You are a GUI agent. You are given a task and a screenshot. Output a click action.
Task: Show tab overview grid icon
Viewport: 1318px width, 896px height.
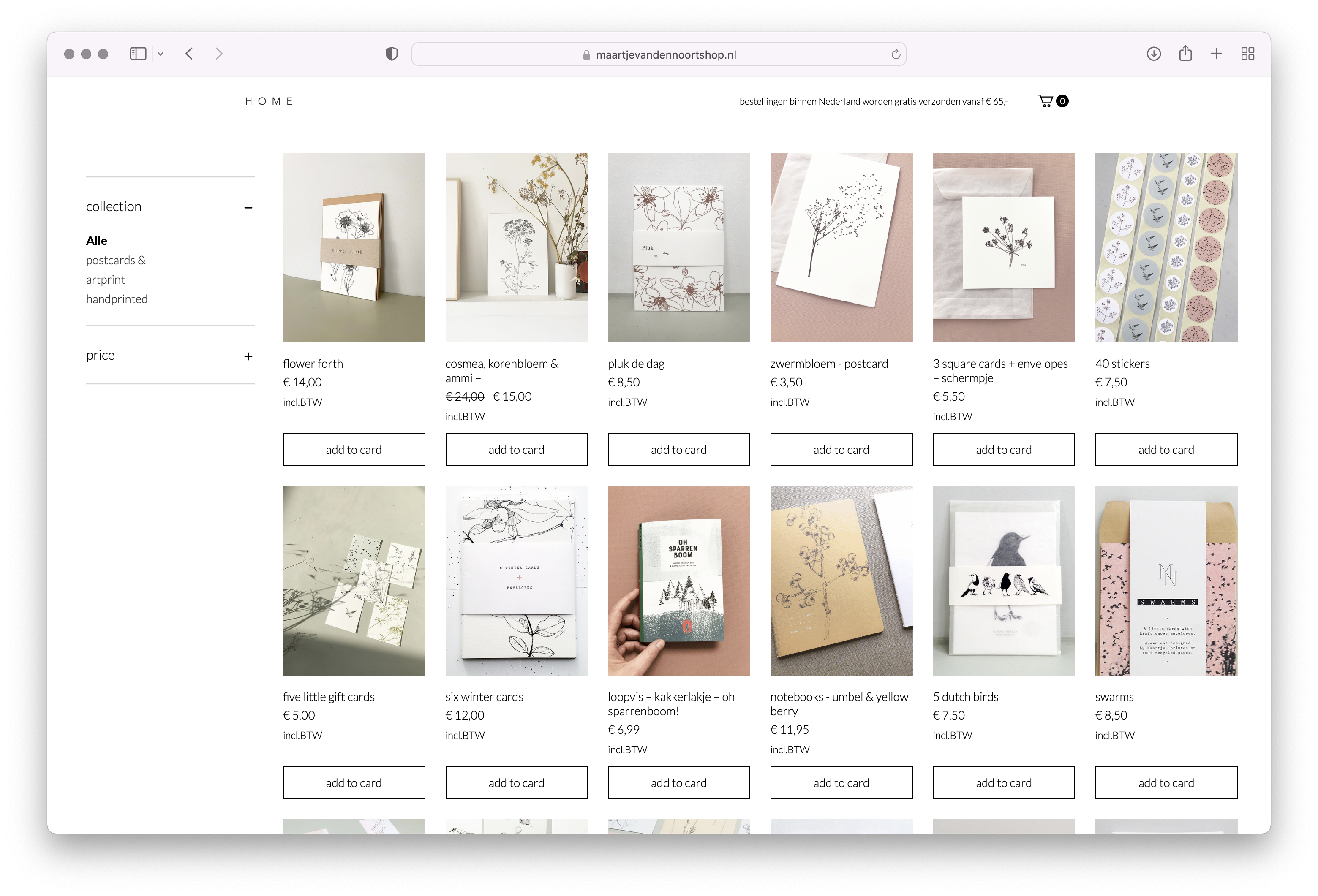(1248, 54)
